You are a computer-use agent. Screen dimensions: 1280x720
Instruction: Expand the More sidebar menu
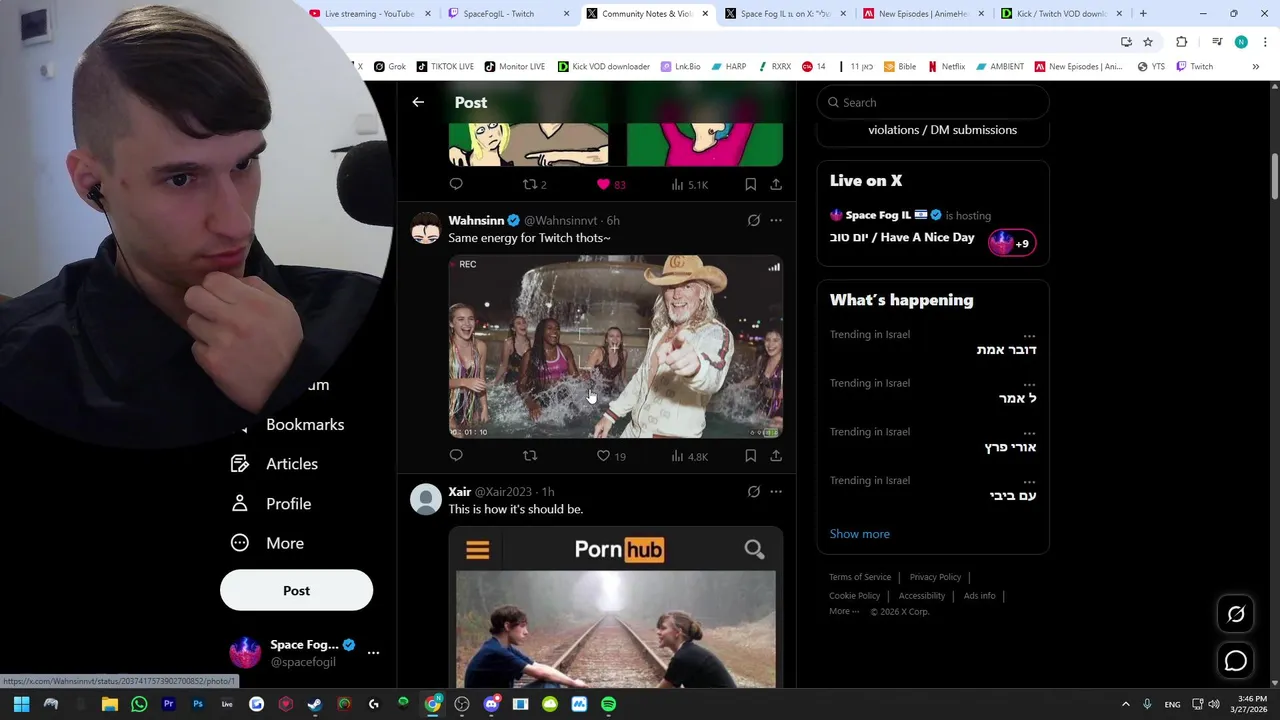click(x=267, y=543)
